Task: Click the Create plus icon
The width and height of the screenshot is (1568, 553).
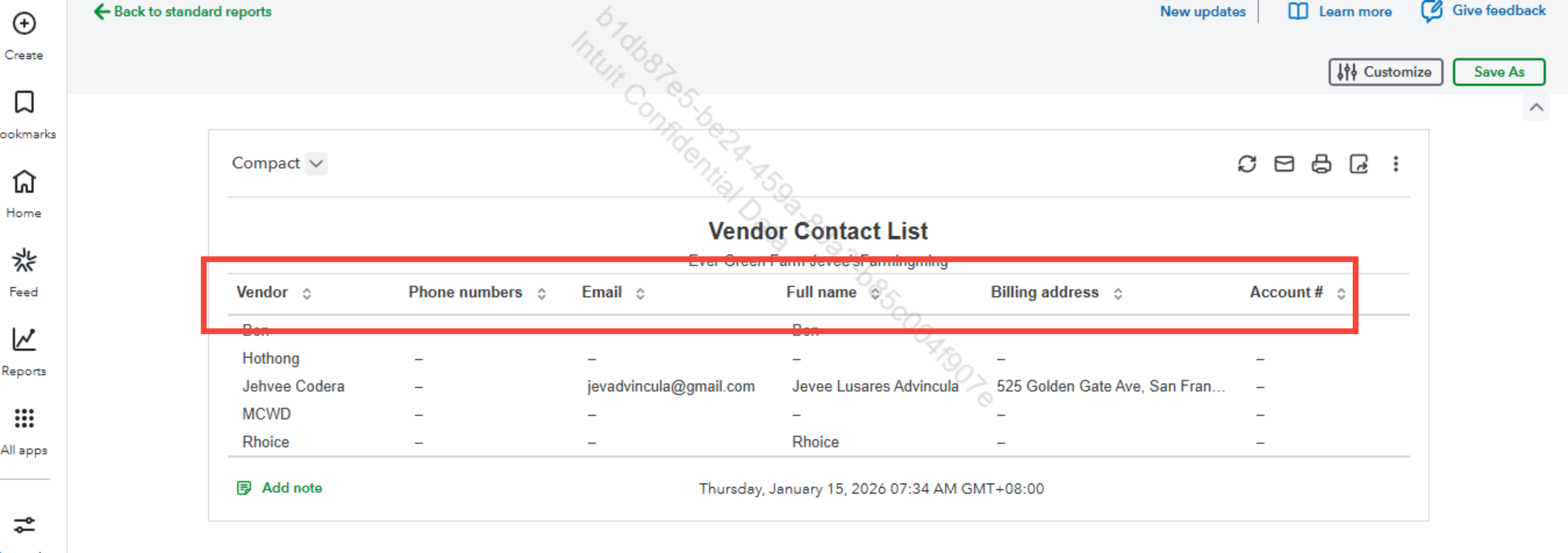Action: click(24, 24)
